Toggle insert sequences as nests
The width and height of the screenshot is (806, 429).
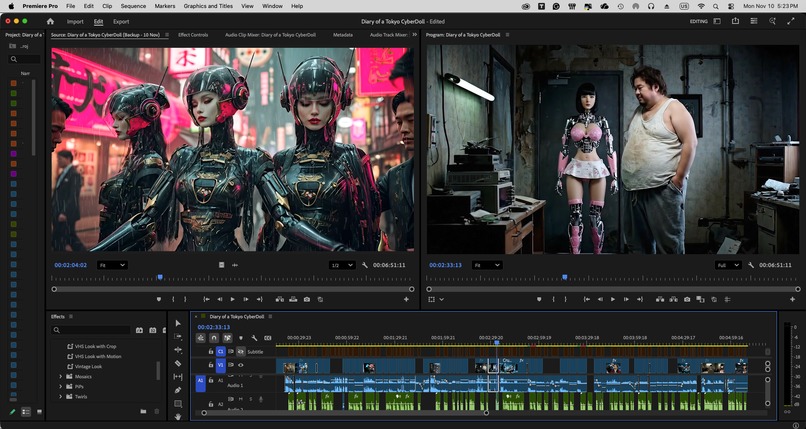(200, 338)
